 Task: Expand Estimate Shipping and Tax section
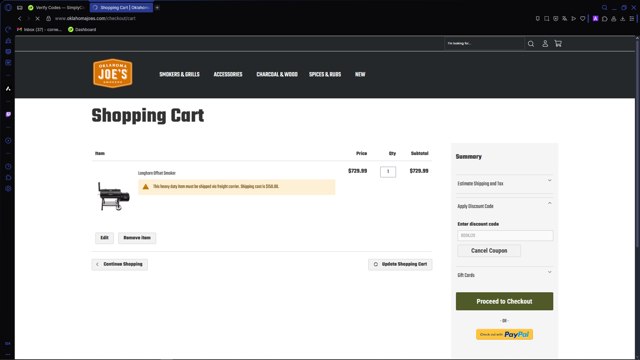(504, 183)
